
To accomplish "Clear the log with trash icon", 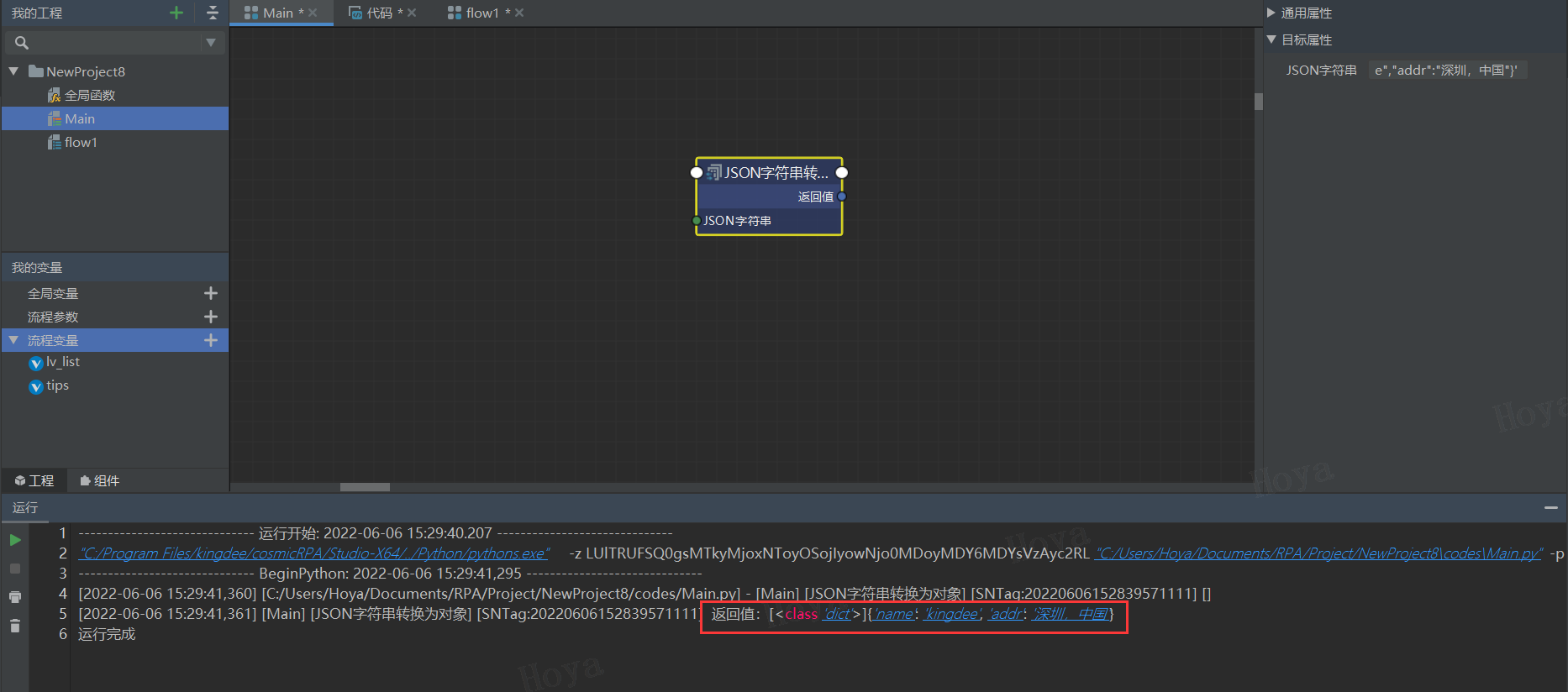I will (15, 626).
